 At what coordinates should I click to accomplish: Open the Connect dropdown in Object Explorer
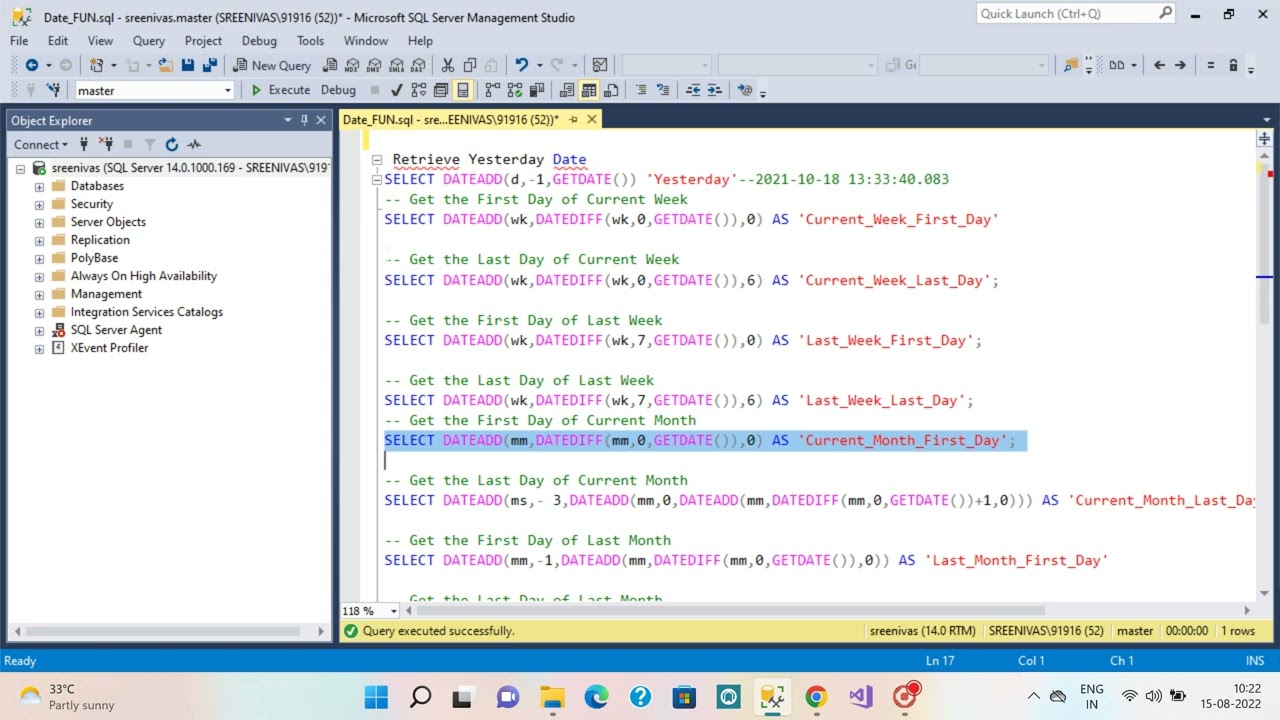(41, 145)
